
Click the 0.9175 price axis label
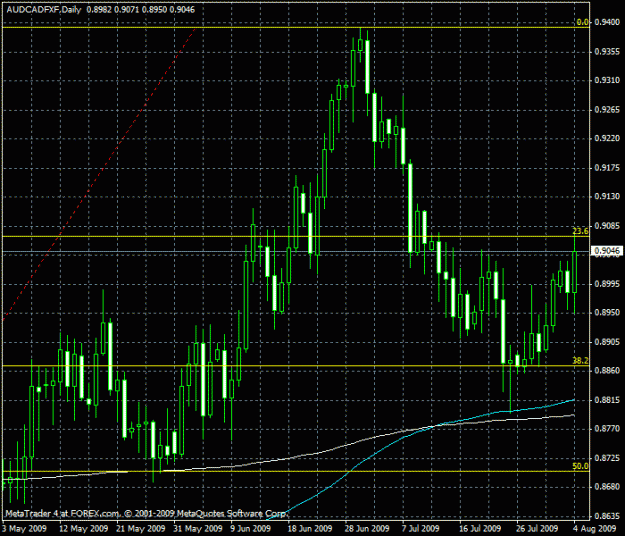(607, 168)
